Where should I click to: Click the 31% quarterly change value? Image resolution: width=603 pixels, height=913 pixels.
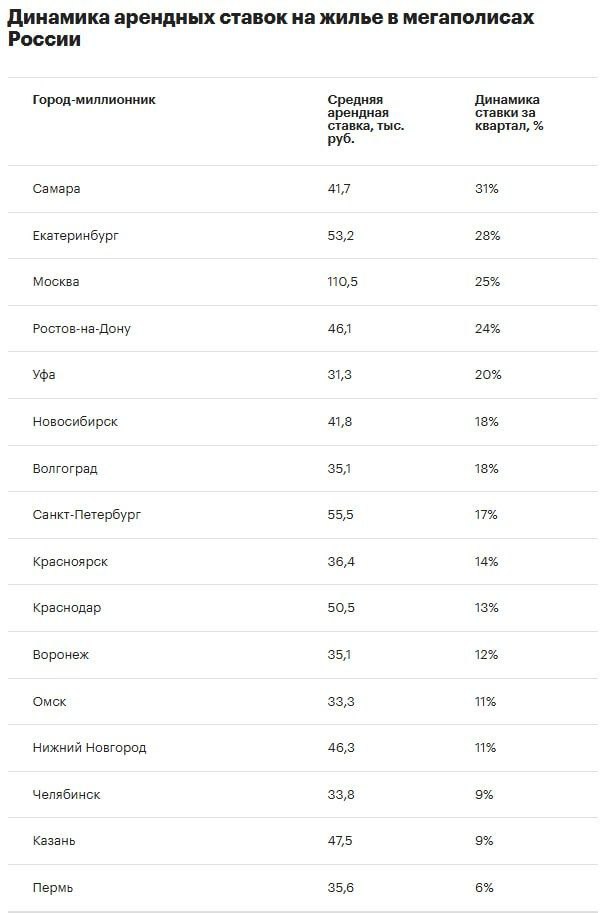tap(487, 189)
